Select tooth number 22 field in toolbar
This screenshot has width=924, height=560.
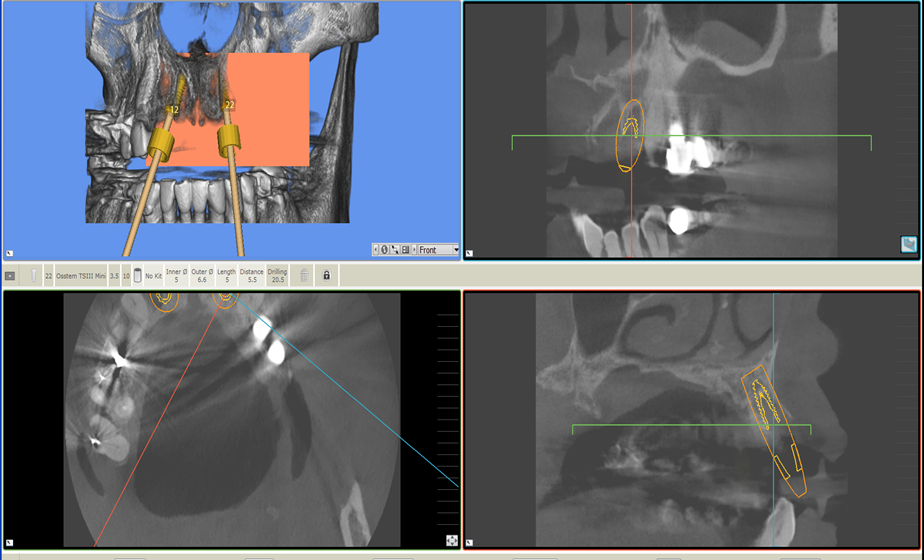(48, 276)
